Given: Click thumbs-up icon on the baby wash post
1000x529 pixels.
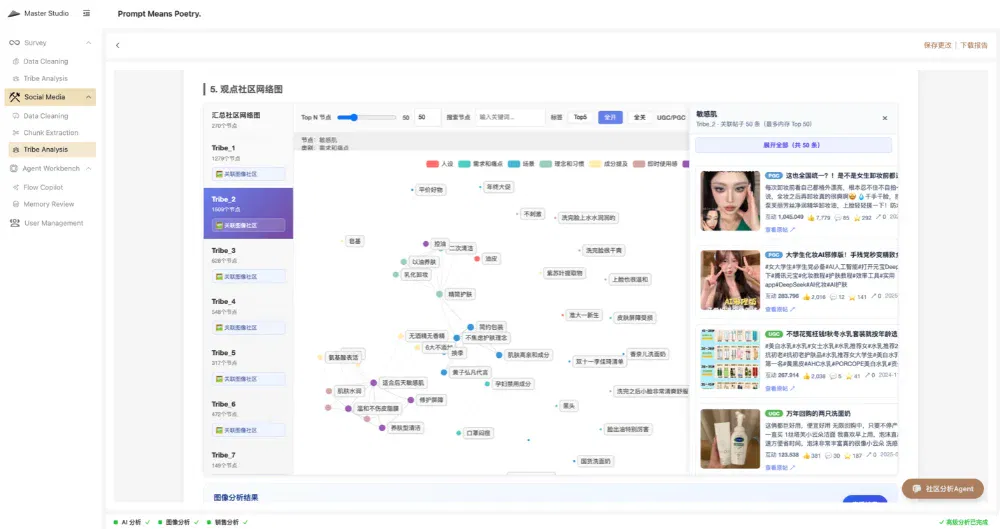Looking at the screenshot, I should coord(807,456).
